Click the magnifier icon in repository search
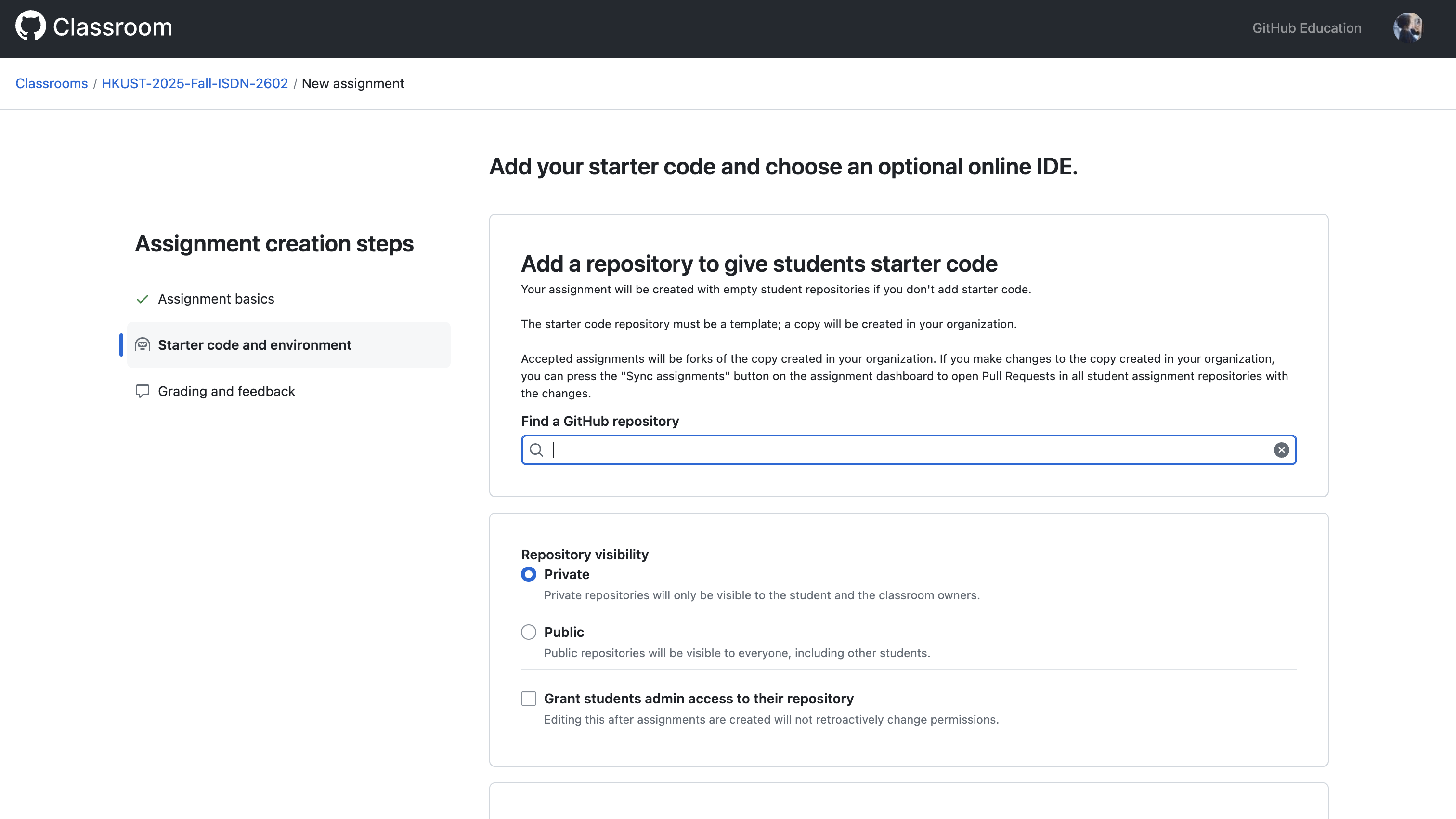Viewport: 1456px width, 819px height. (x=536, y=450)
